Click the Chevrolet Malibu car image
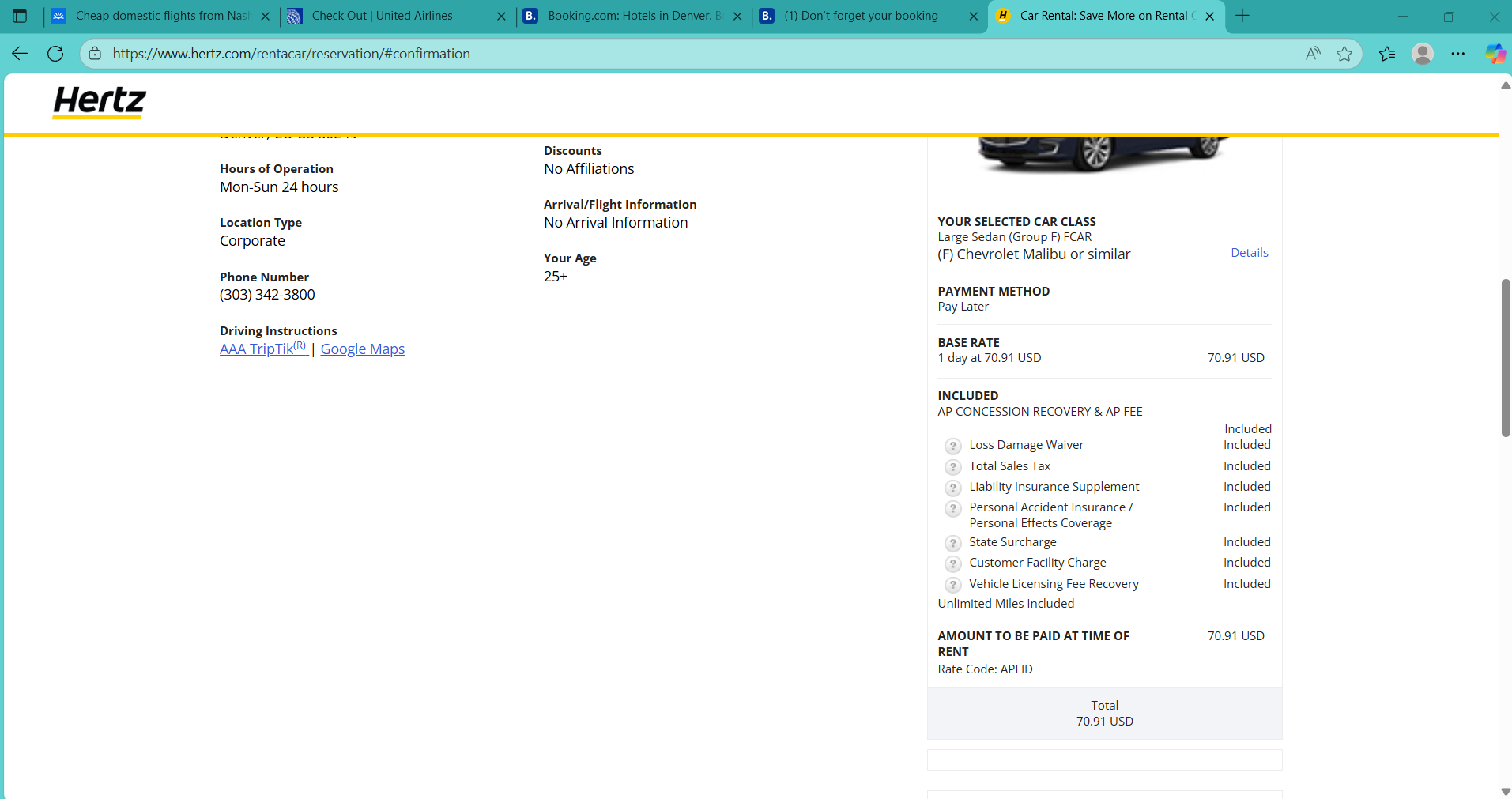 coord(1103,154)
